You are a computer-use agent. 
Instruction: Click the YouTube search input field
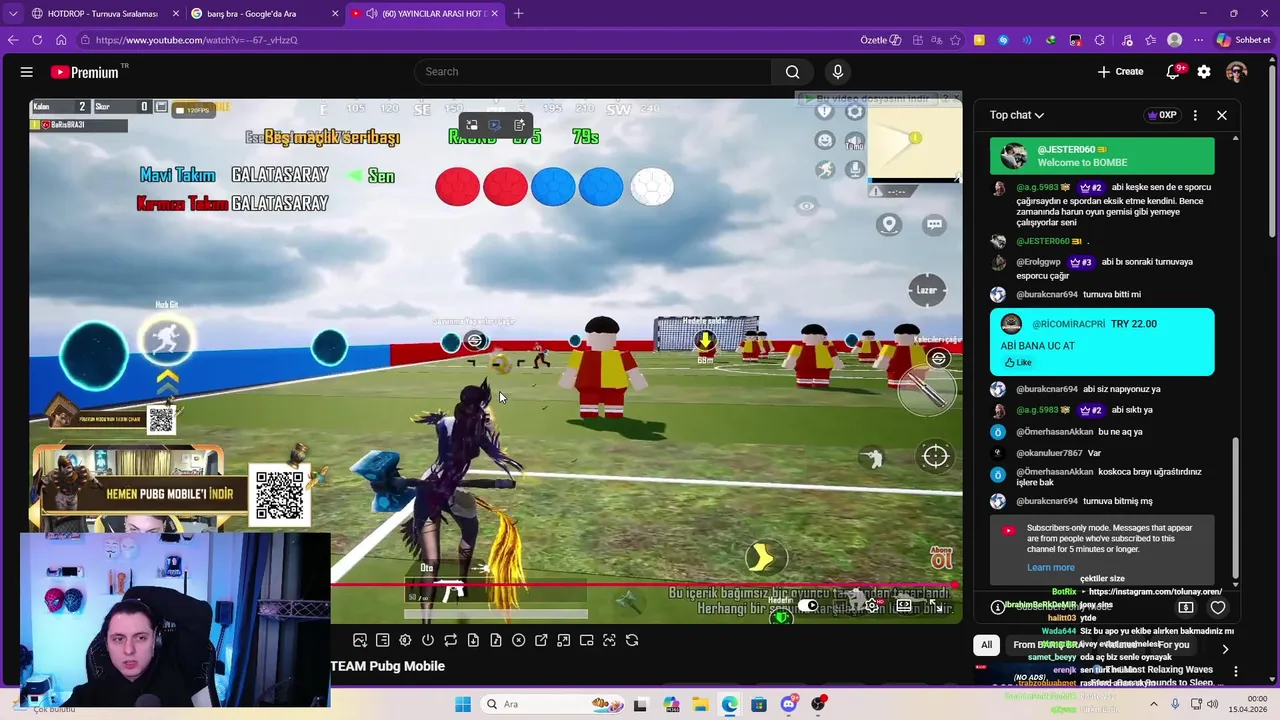click(x=593, y=72)
